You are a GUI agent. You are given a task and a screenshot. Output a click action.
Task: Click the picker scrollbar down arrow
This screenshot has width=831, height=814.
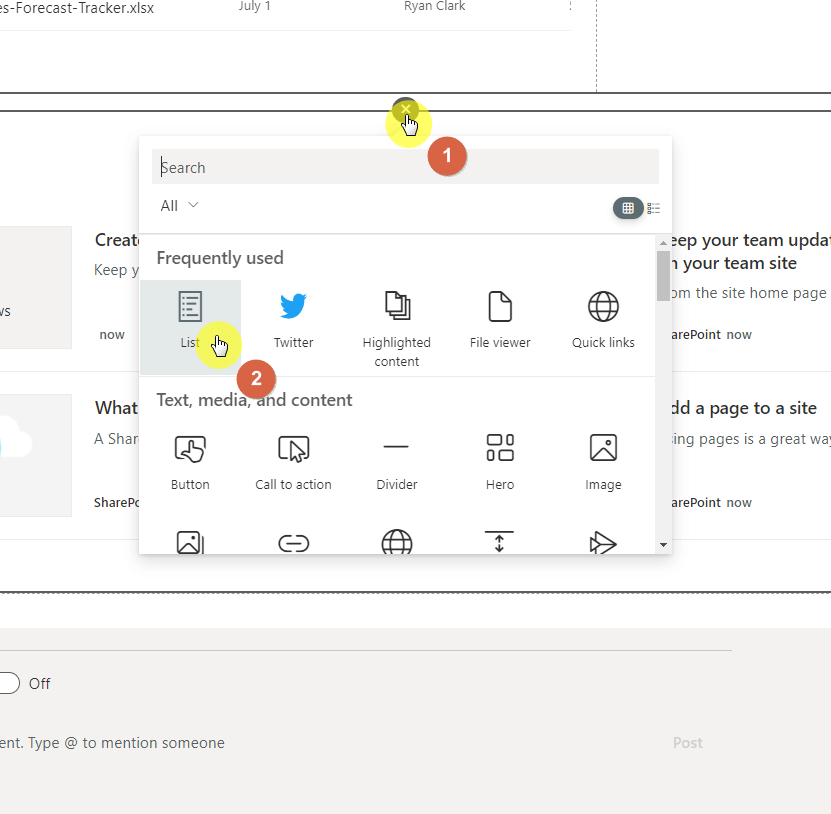tap(663, 545)
